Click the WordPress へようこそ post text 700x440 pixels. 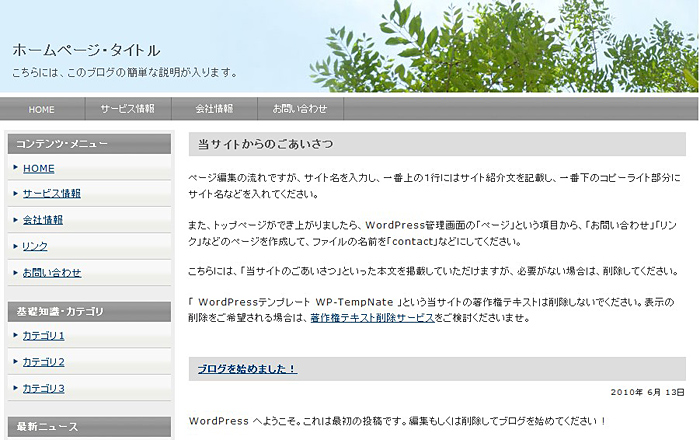[x=398, y=421]
